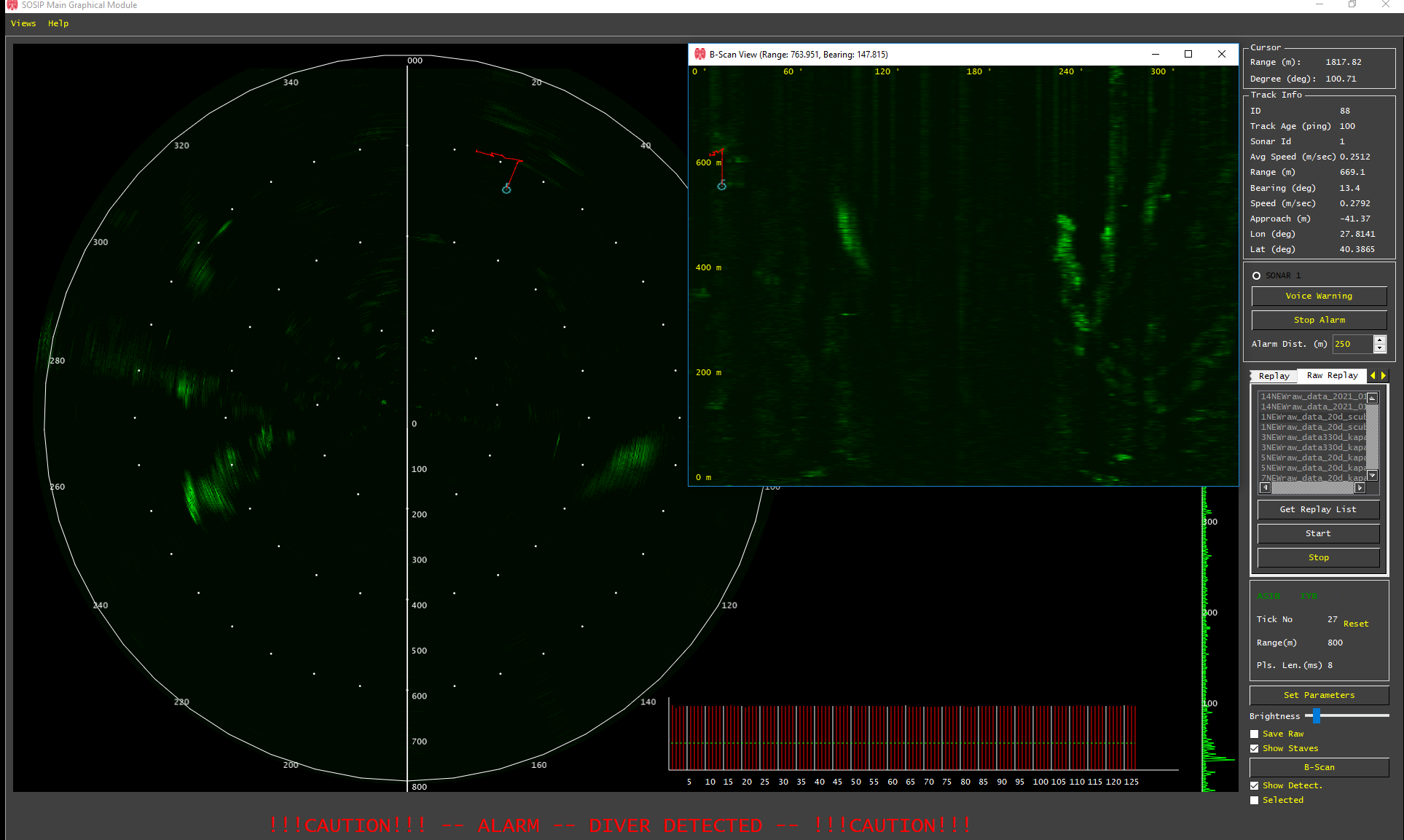Click the replay list vertical scrollbar track
1404x840 pixels.
(x=1372, y=437)
